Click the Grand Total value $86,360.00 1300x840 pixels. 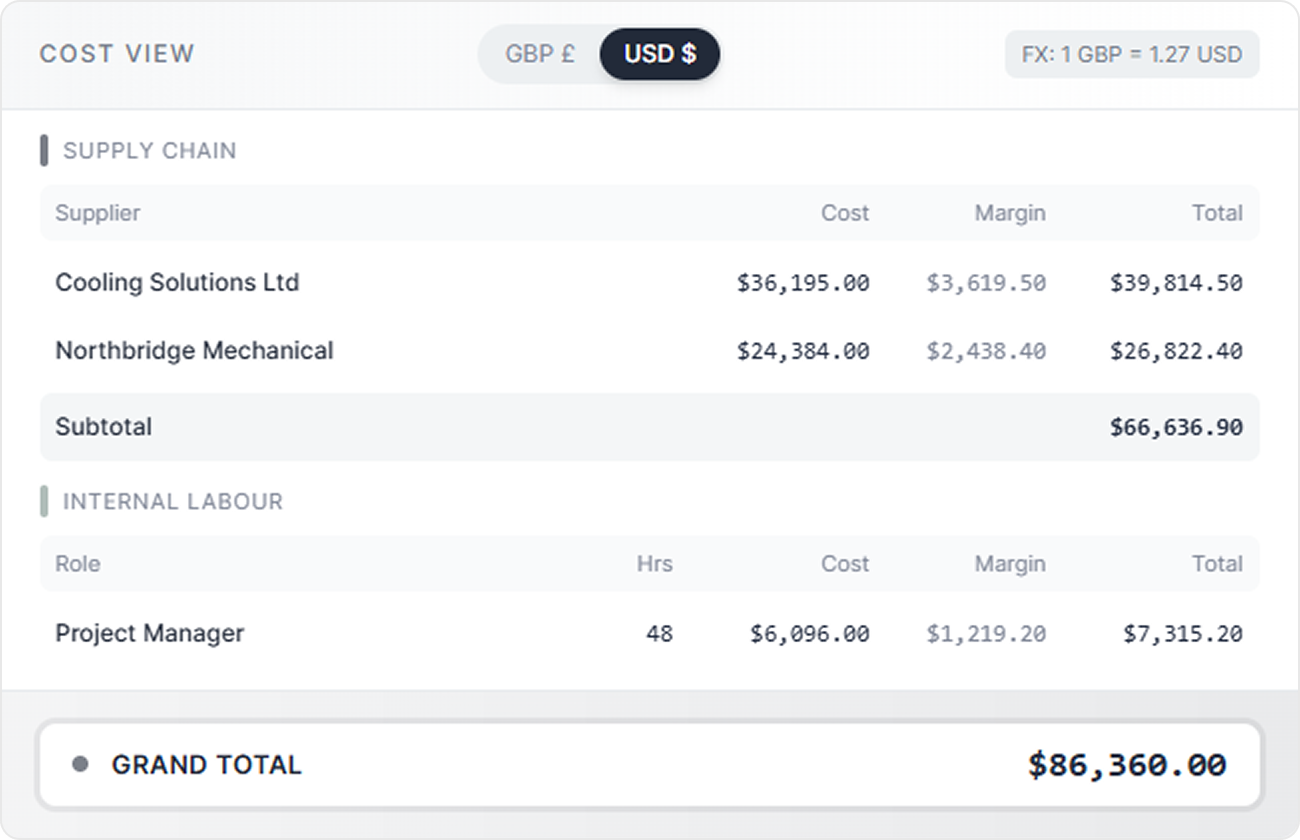[x=1127, y=765]
